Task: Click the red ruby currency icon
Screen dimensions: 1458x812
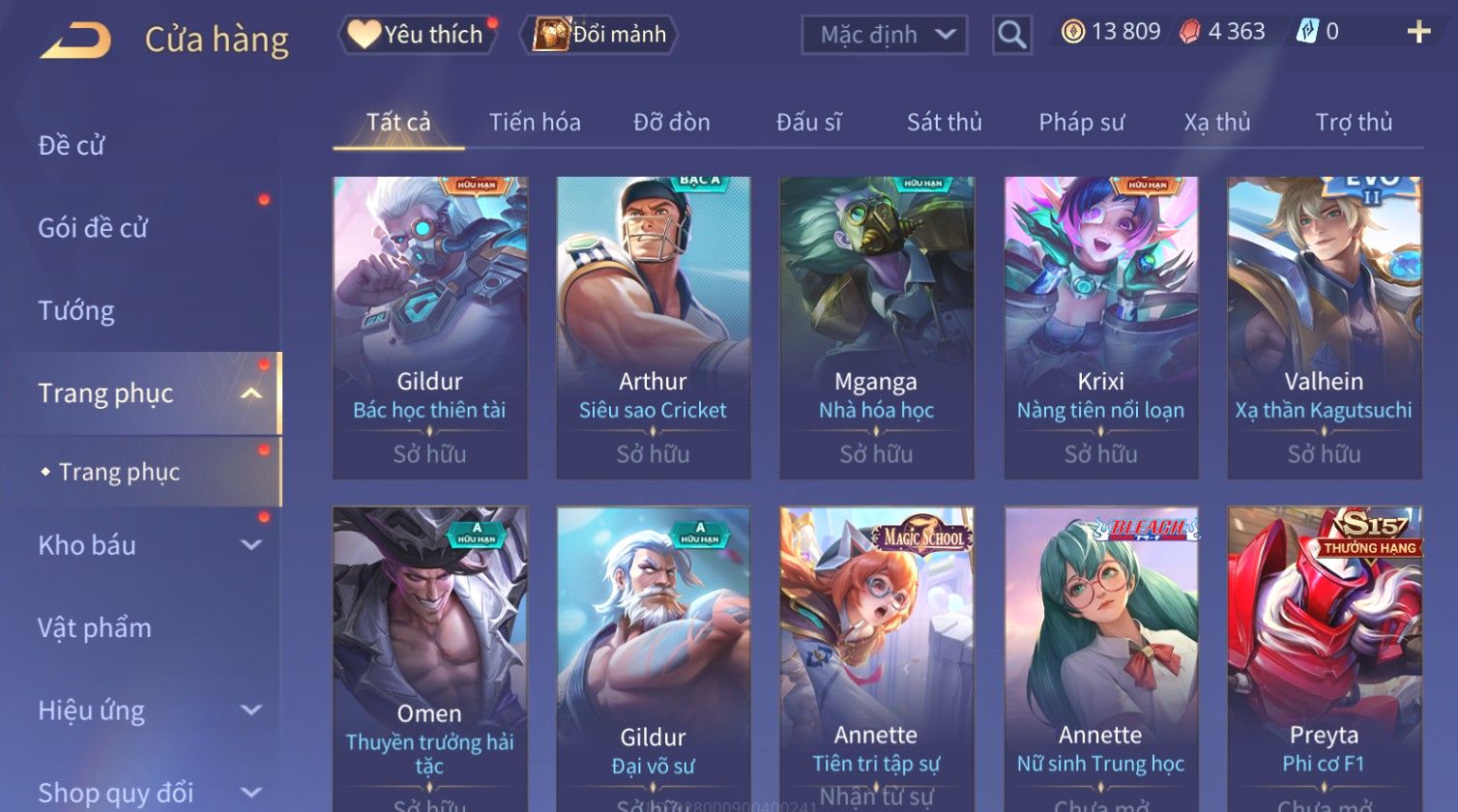Action: tap(1189, 32)
